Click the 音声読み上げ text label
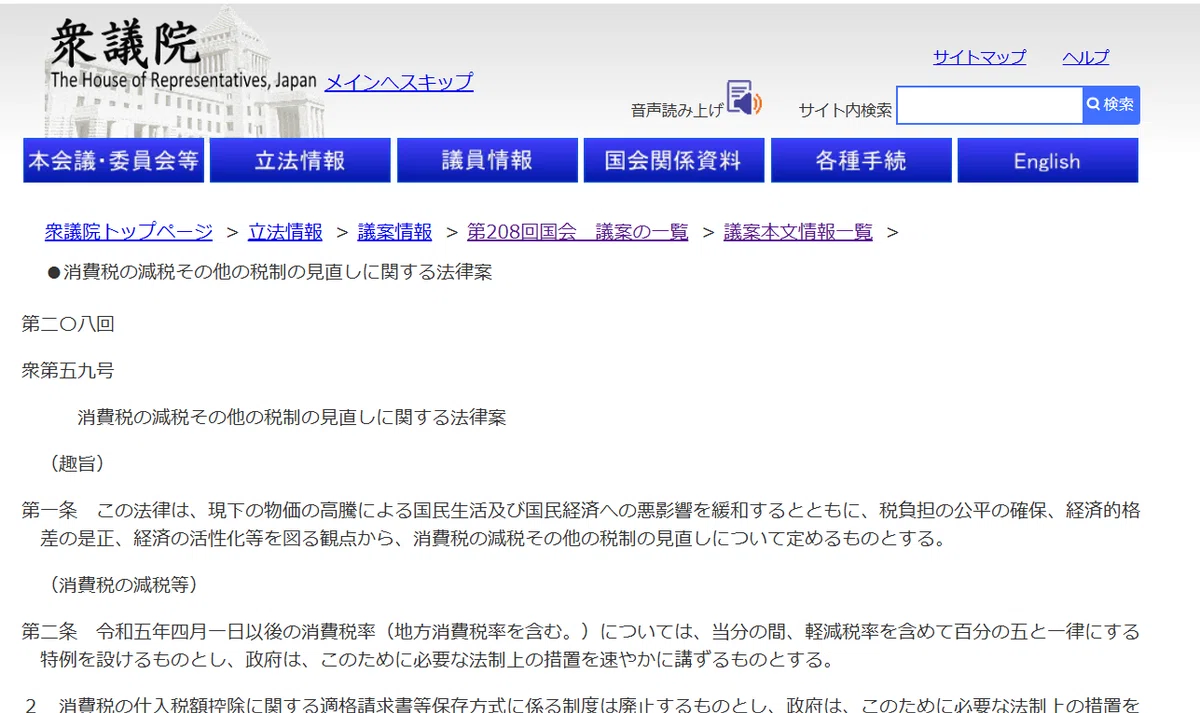The width and height of the screenshot is (1200, 713). coord(677,111)
